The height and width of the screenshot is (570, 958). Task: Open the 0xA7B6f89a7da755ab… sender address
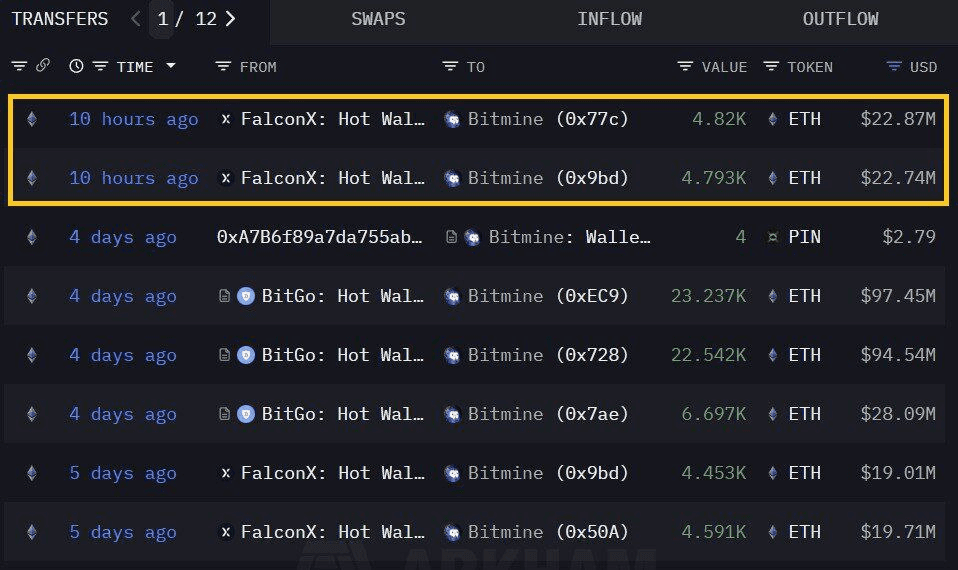(320, 237)
